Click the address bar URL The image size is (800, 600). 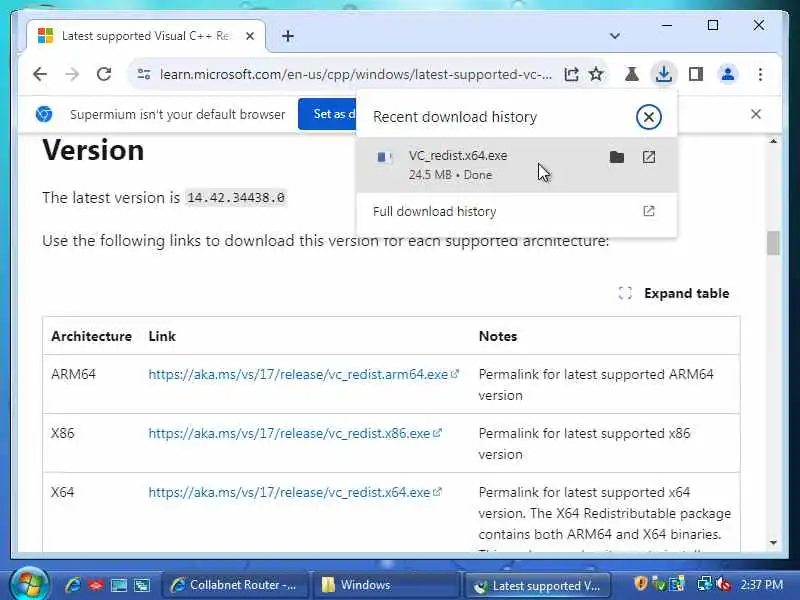point(356,74)
